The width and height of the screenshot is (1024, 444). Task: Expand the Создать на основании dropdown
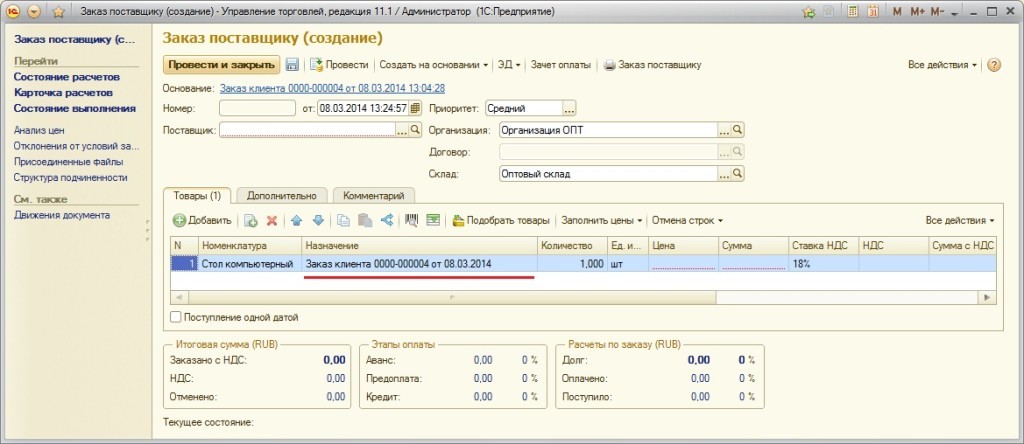(x=434, y=65)
